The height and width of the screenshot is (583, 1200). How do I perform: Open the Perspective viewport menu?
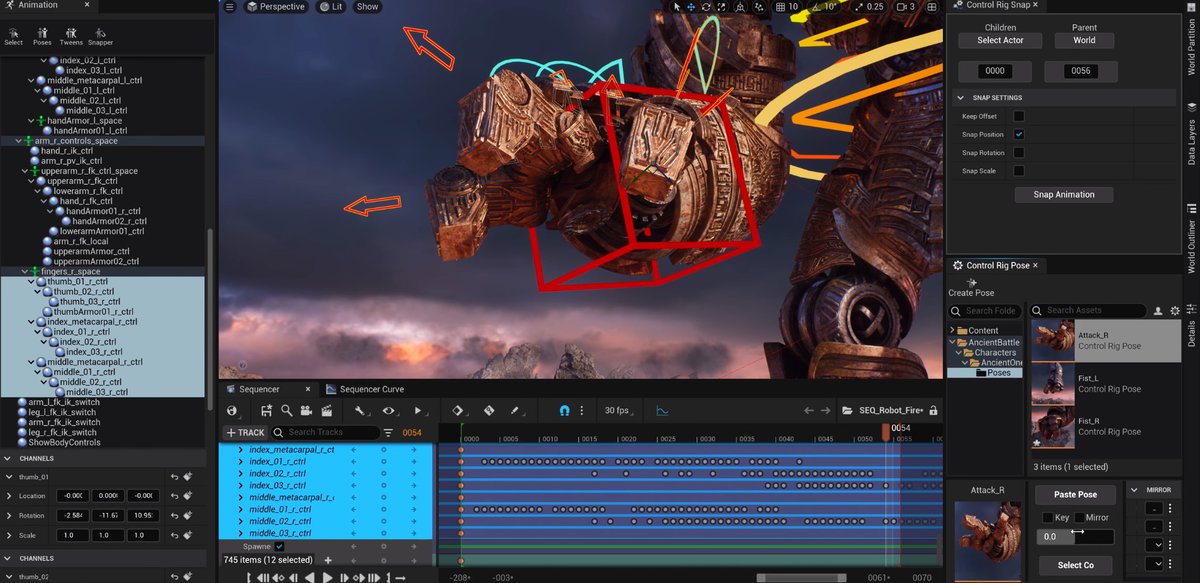tap(275, 7)
